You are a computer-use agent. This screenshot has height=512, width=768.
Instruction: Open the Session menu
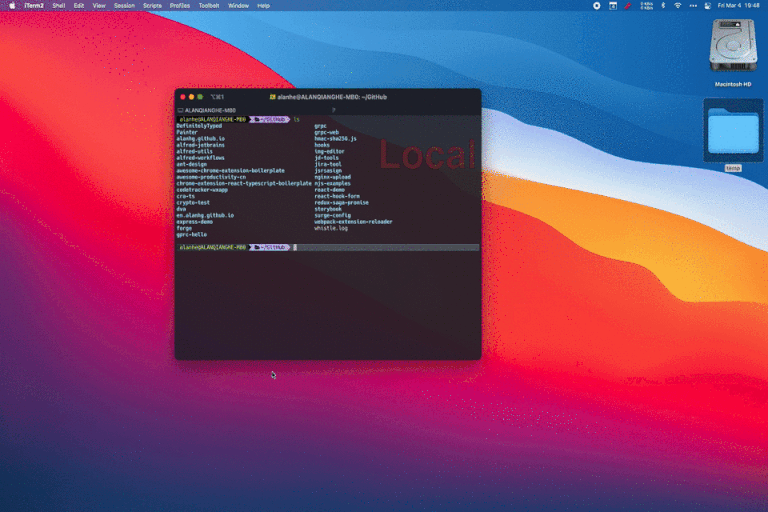tap(124, 5)
